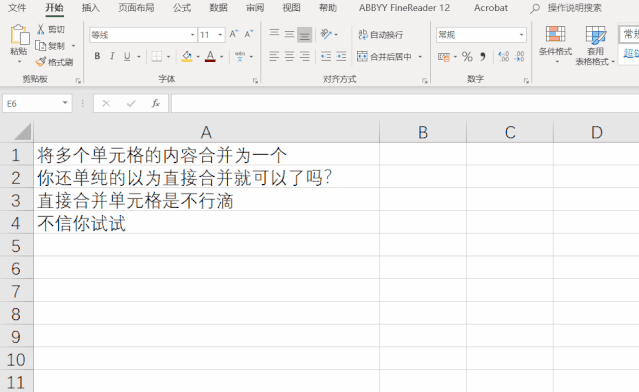This screenshot has width=639, height=392.
Task: Toggle Bold formatting
Action: [97, 56]
